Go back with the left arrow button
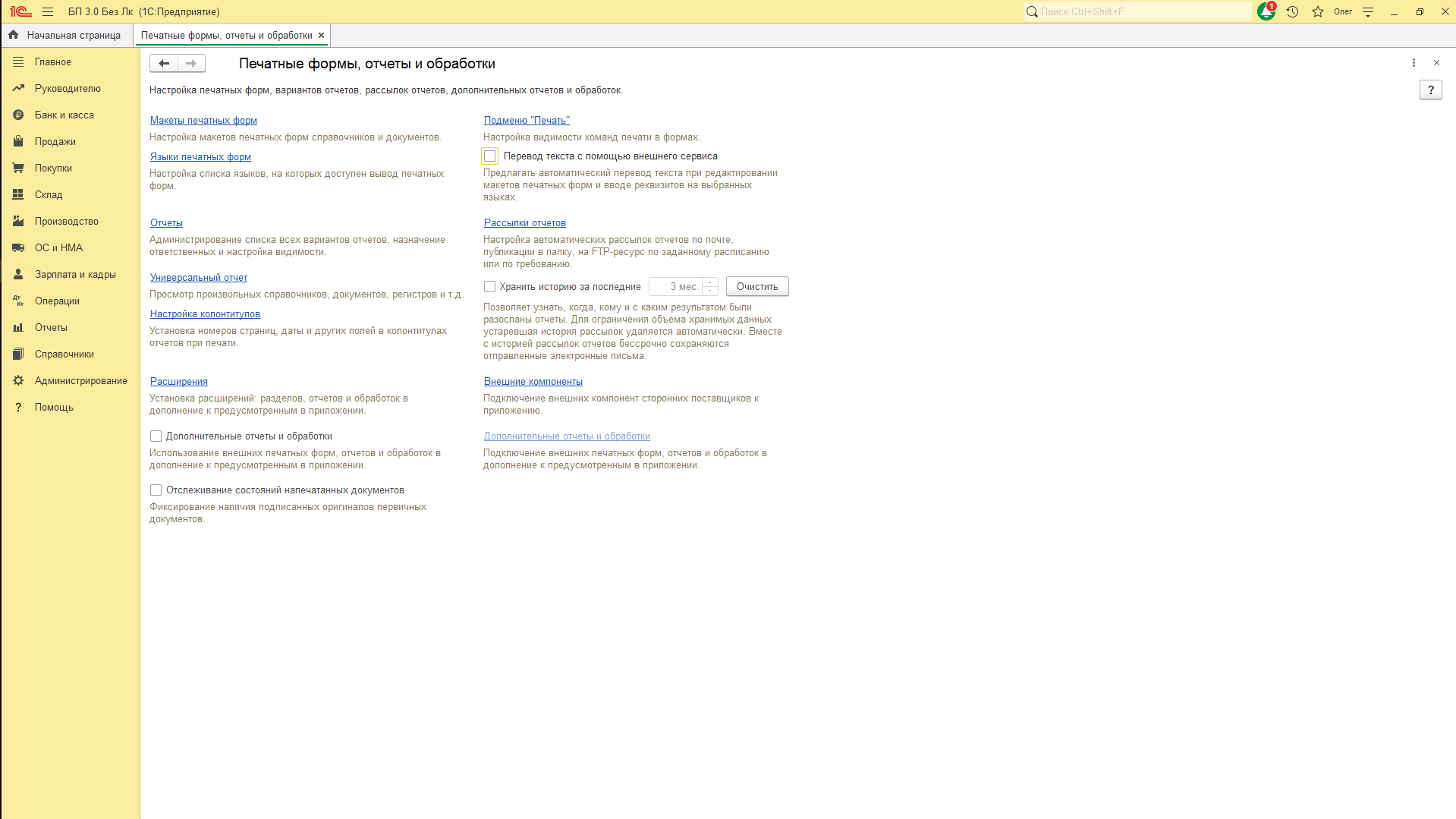Screen dimensions: 1456x819 (x=164, y=63)
